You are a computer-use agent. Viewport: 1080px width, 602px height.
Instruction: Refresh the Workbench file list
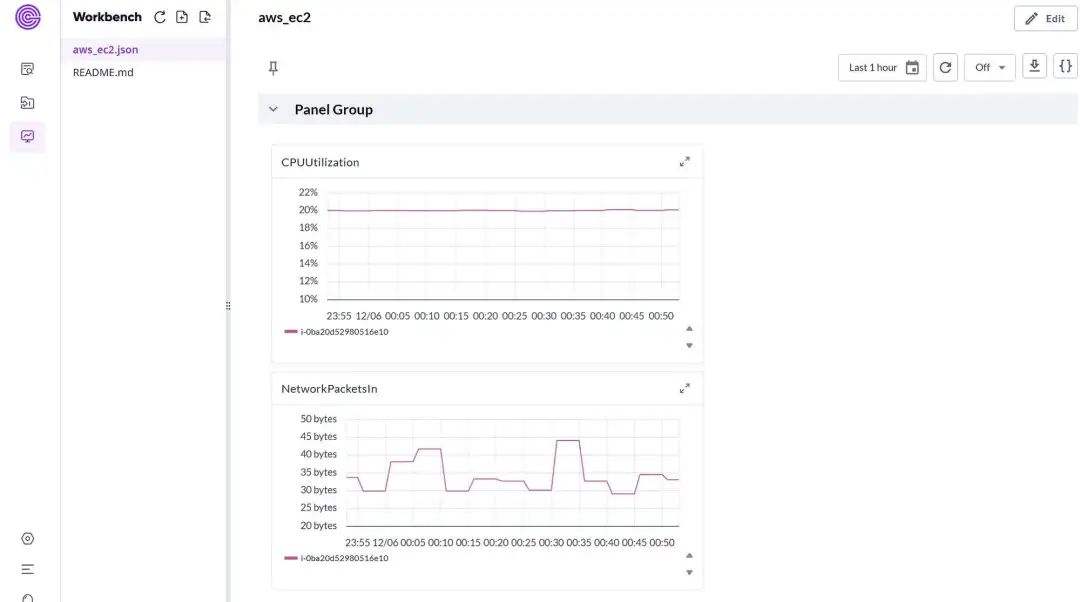pyautogui.click(x=160, y=17)
